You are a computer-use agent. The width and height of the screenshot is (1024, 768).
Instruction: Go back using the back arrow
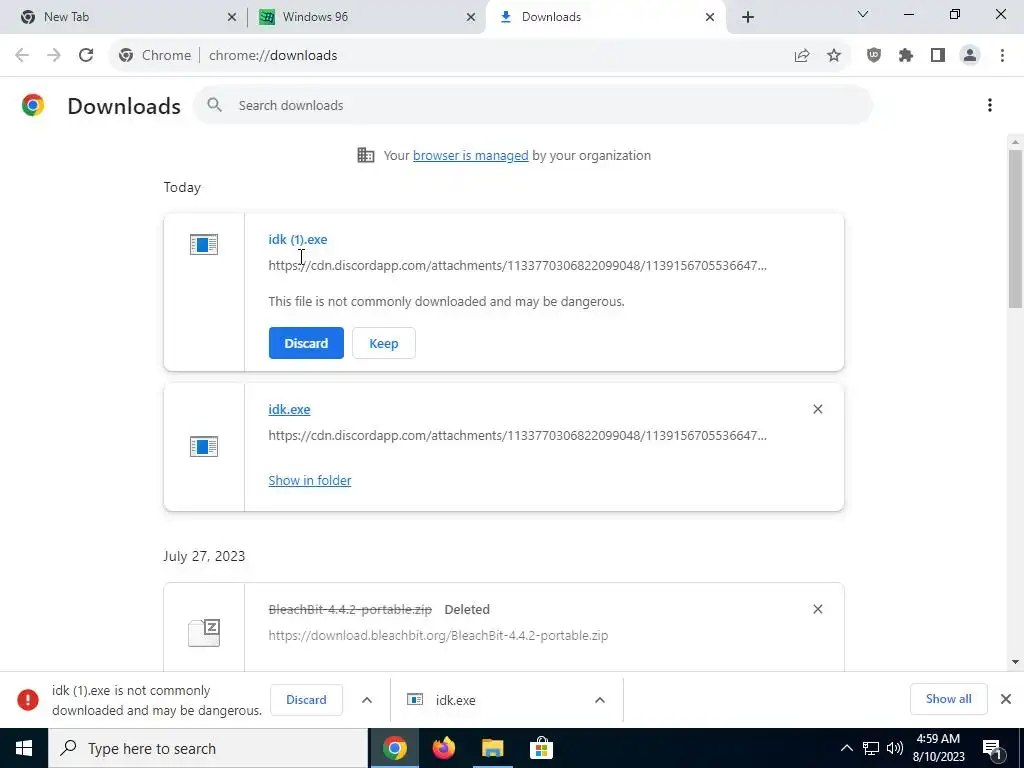point(22,56)
